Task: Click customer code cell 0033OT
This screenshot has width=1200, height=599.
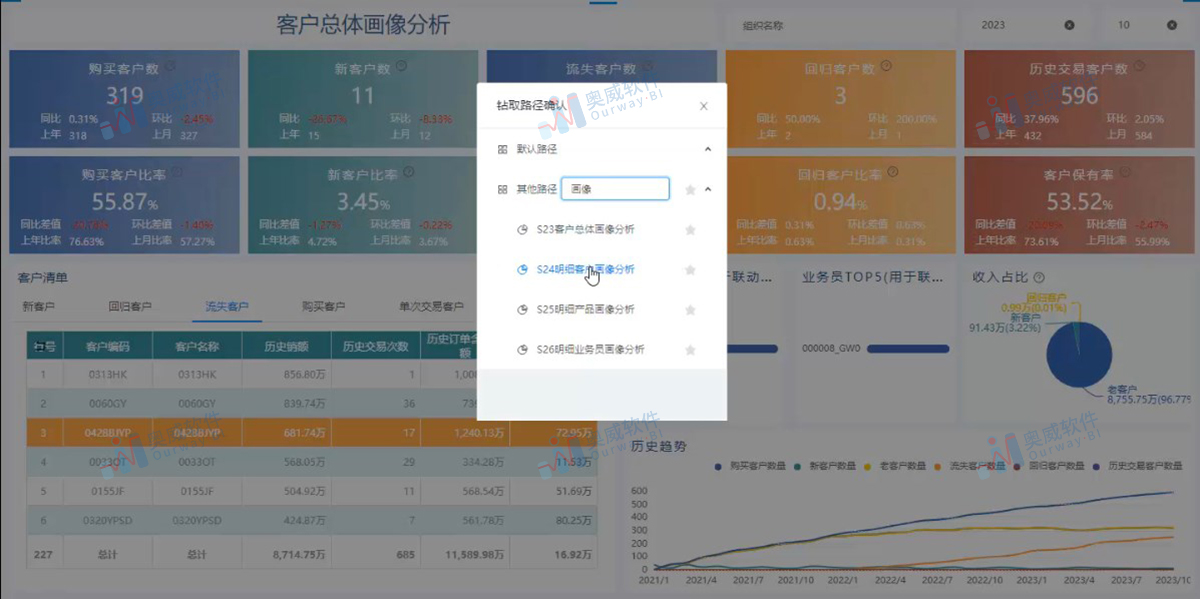Action: click(108, 461)
